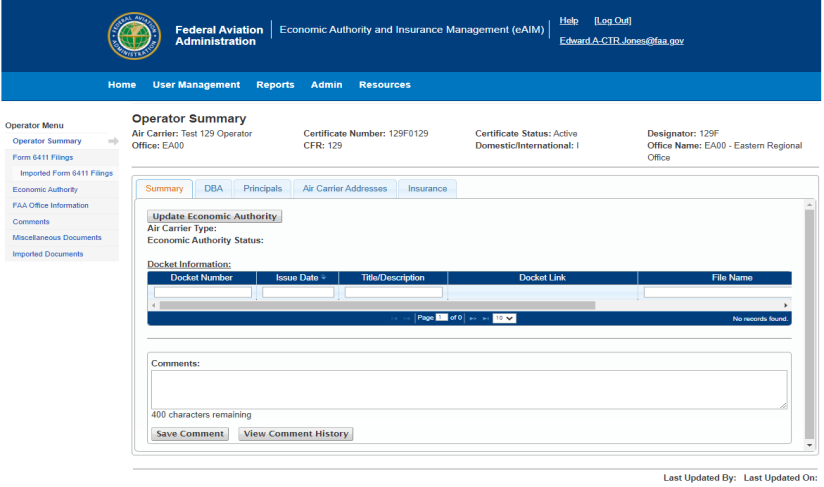Select the Summary tab
This screenshot has width=824, height=487.
[x=164, y=189]
